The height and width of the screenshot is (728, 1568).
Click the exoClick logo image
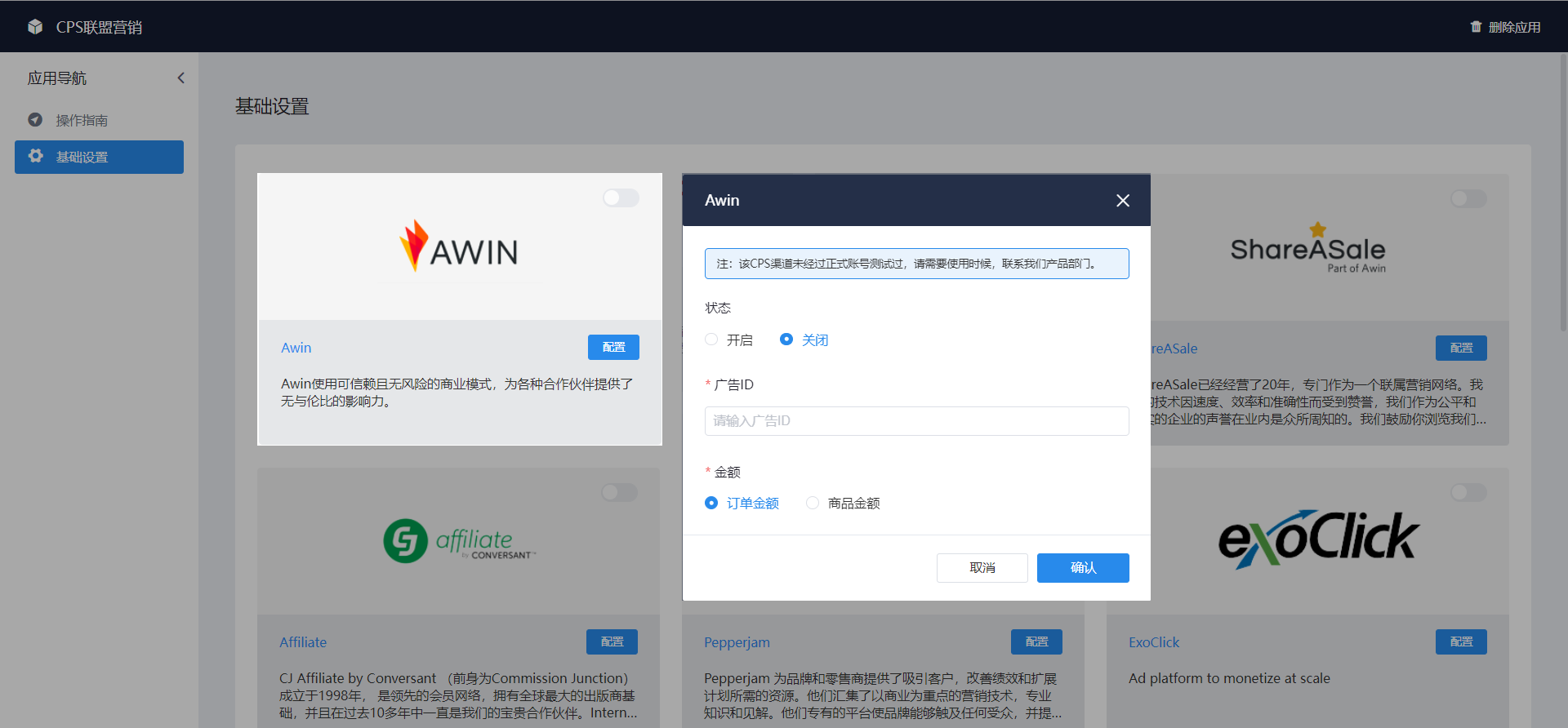point(1319,539)
